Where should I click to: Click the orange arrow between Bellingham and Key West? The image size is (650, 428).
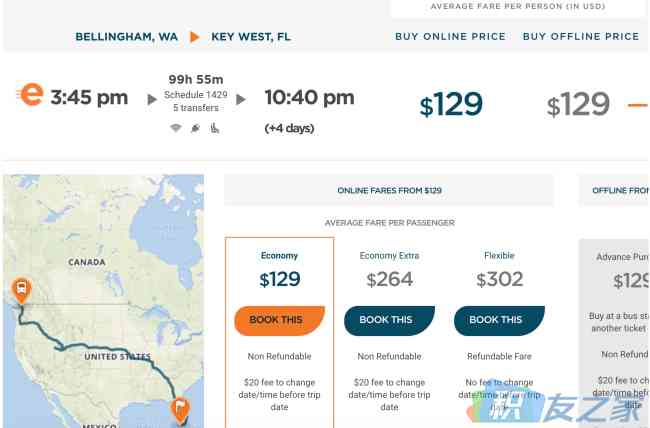[194, 37]
